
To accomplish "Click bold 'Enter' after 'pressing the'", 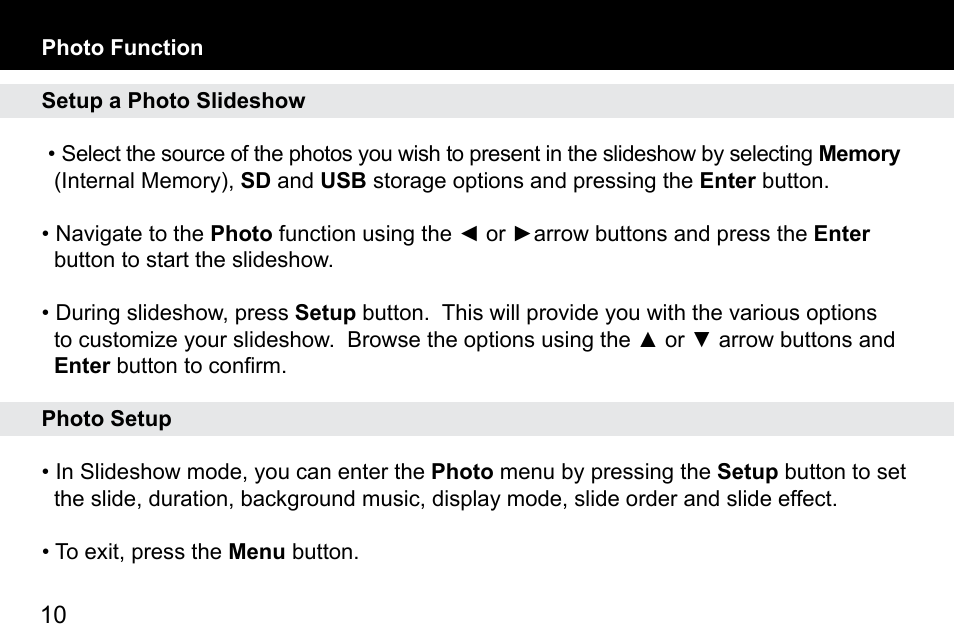I will [x=728, y=181].
